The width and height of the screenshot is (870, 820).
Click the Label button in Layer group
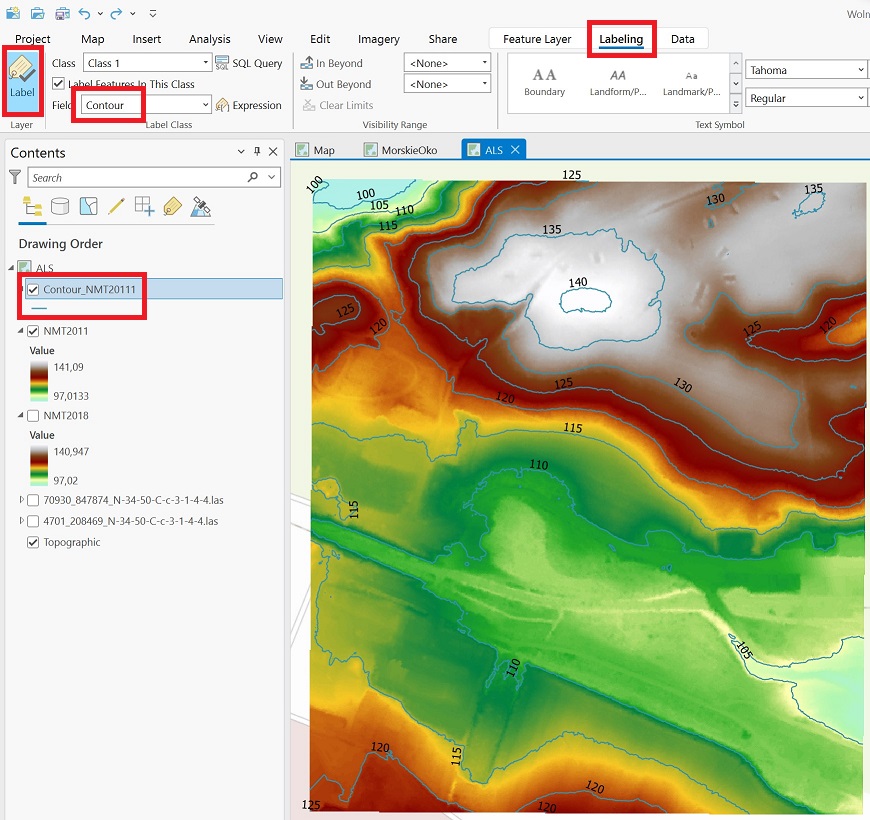pos(21,80)
